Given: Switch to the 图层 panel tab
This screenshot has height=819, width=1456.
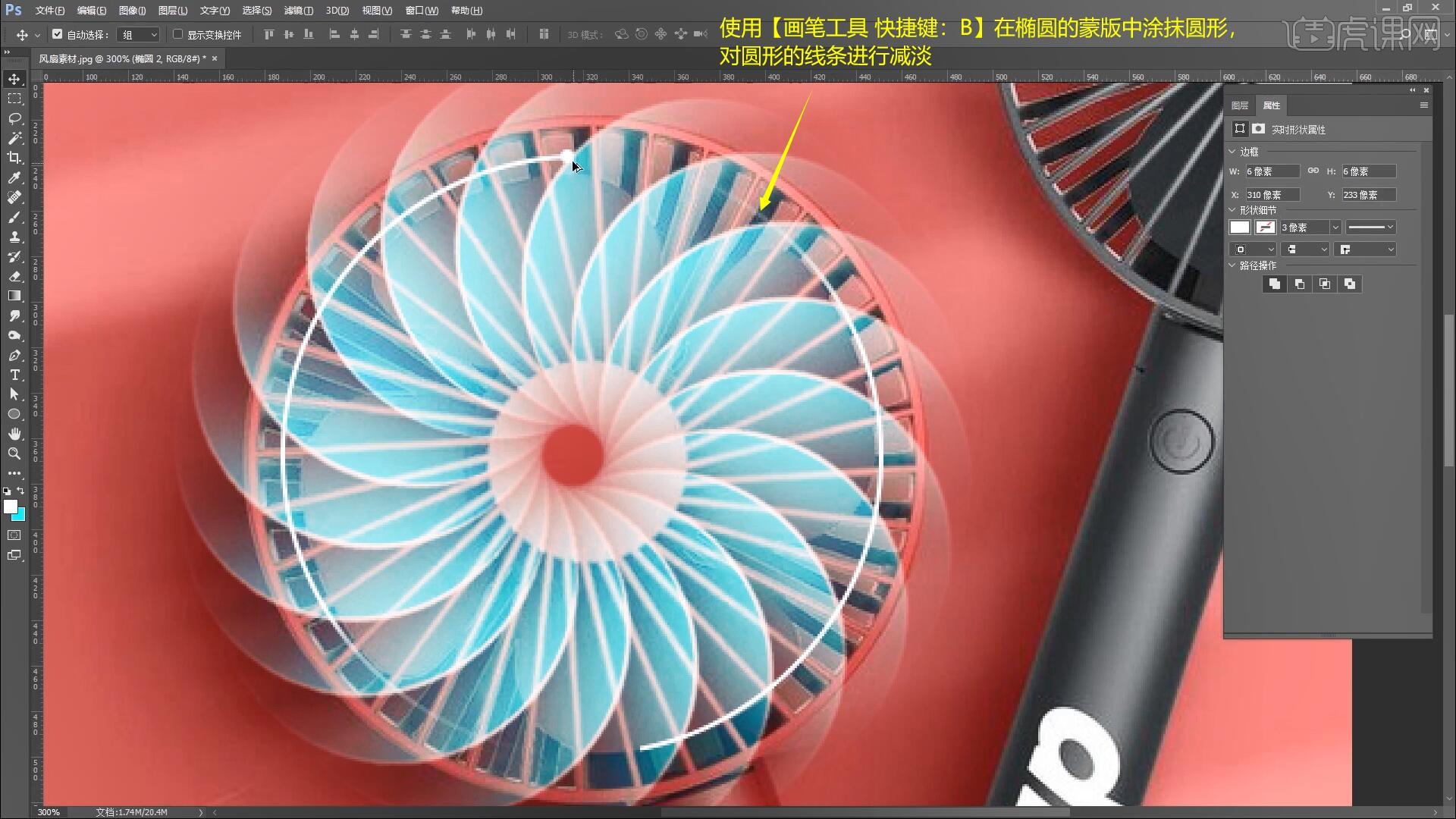Looking at the screenshot, I should click(1240, 105).
